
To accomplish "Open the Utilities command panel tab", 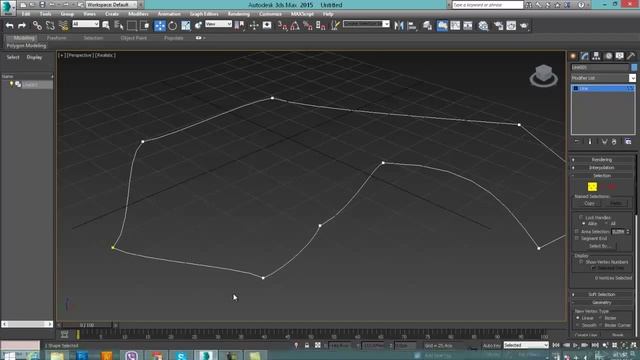I will pos(631,56).
